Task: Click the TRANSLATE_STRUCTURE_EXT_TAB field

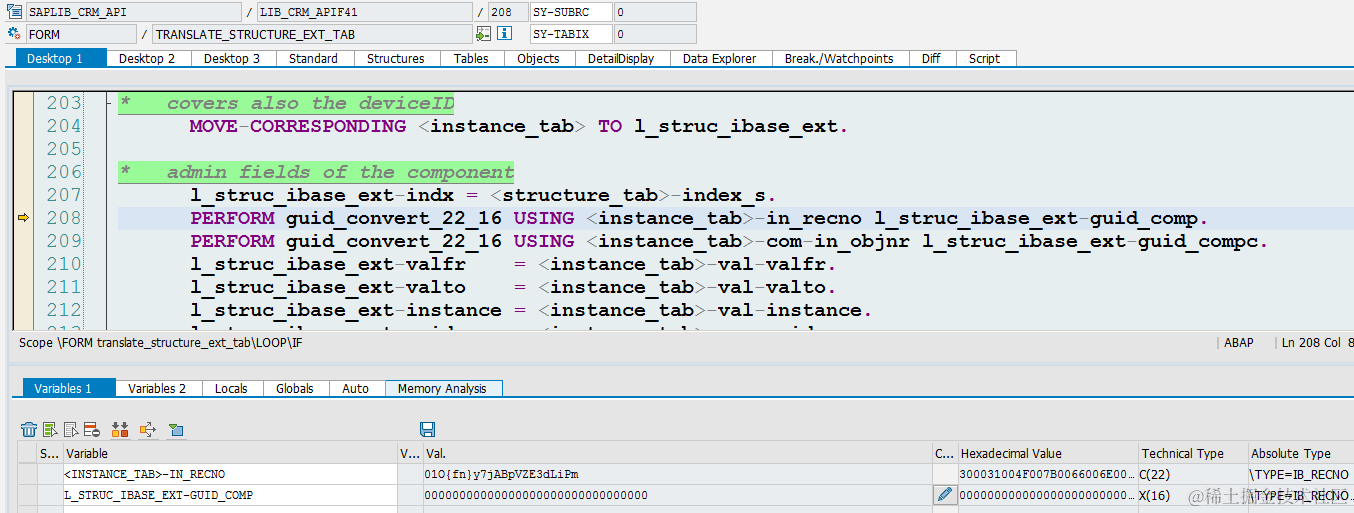Action: [x=312, y=34]
